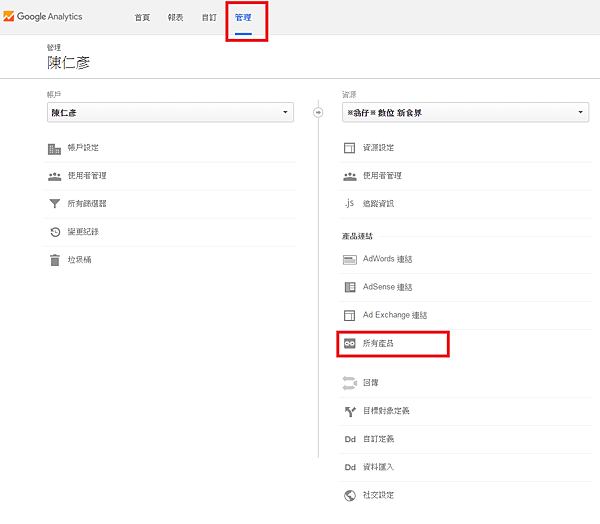This screenshot has width=600, height=524.
Task: Click the funnel filter icon
Action: click(55, 204)
